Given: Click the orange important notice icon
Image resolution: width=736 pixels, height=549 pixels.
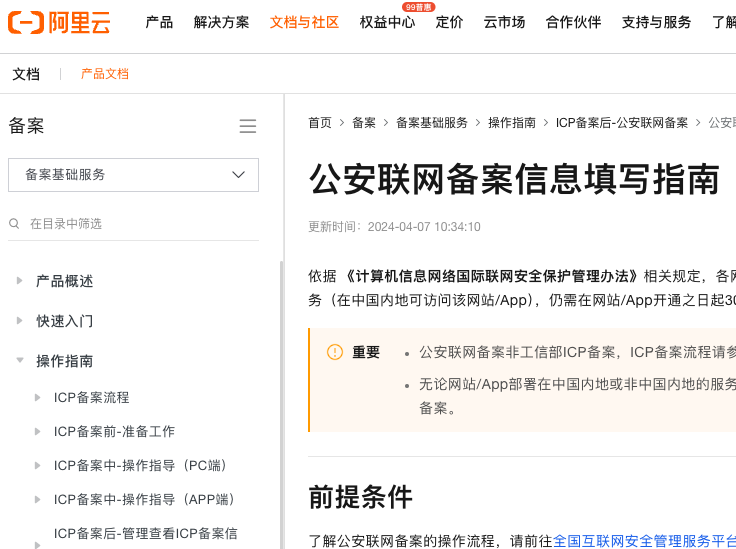Looking at the screenshot, I should [x=335, y=352].
